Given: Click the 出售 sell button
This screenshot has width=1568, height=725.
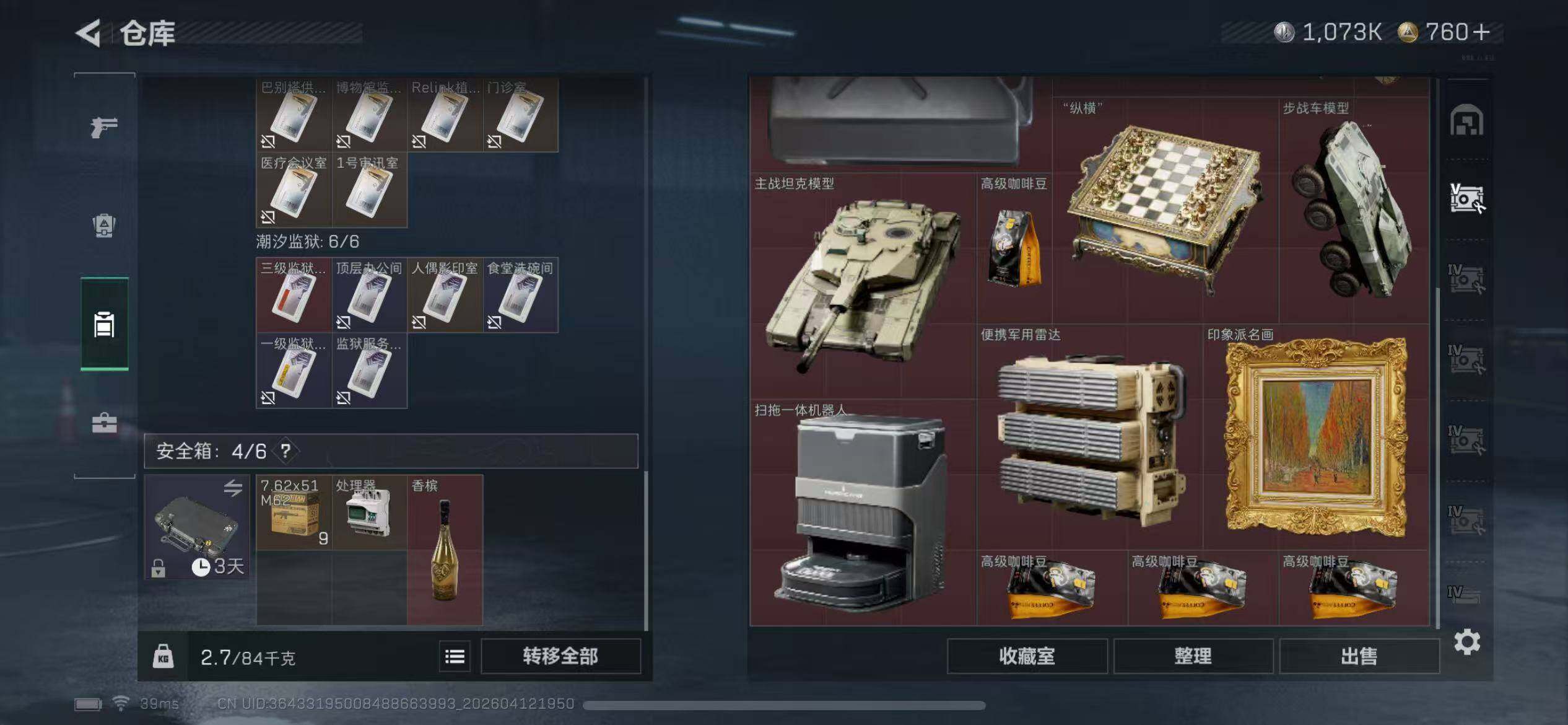Looking at the screenshot, I should coord(1359,656).
